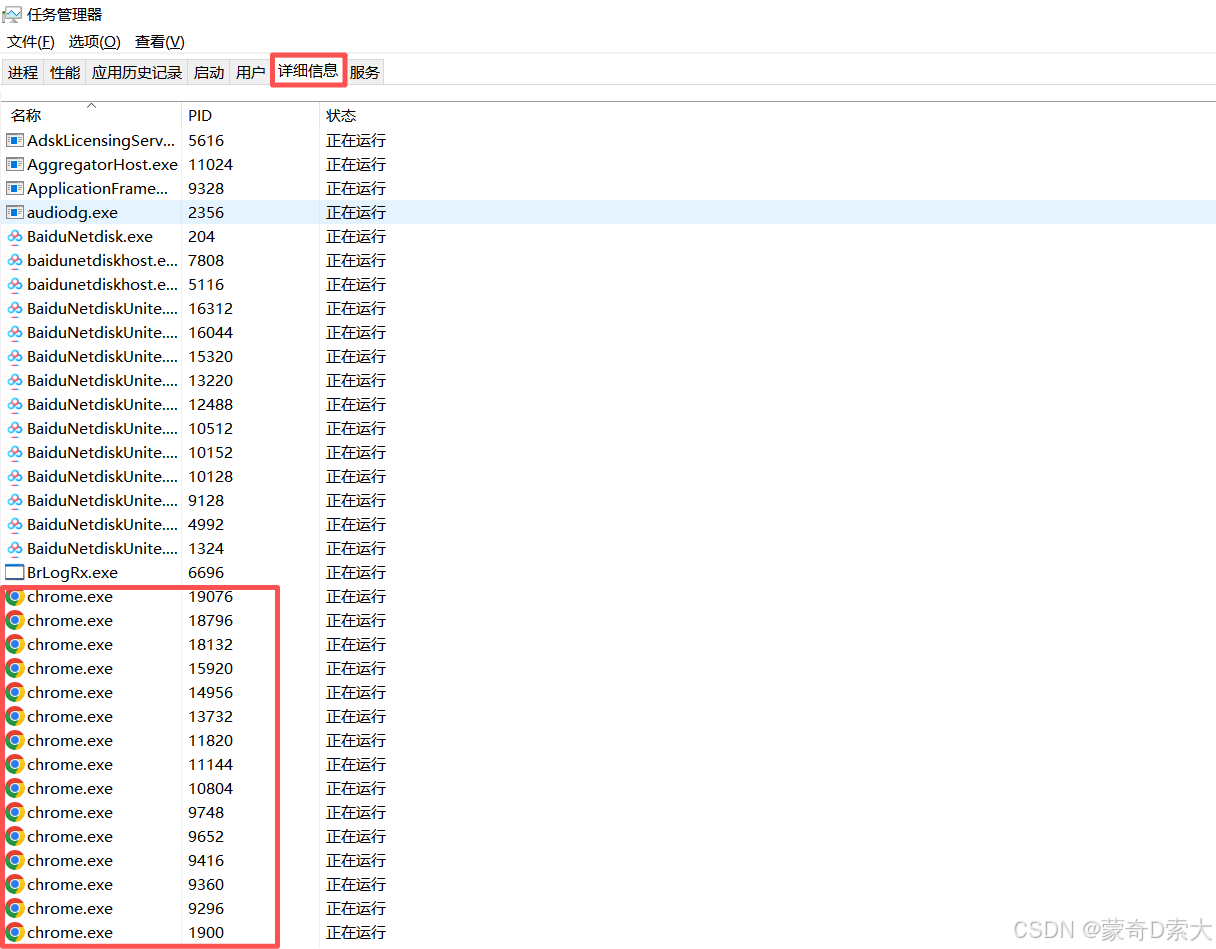This screenshot has height=949, width=1216.
Task: Click the PID value 2356
Action: 206,212
